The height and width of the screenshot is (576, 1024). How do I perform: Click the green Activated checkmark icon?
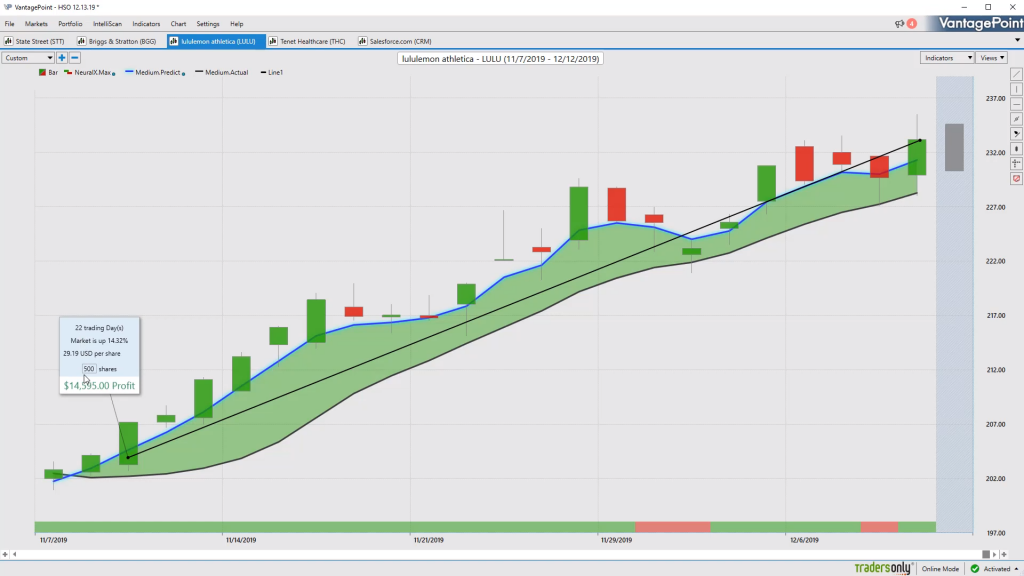tap(975, 569)
